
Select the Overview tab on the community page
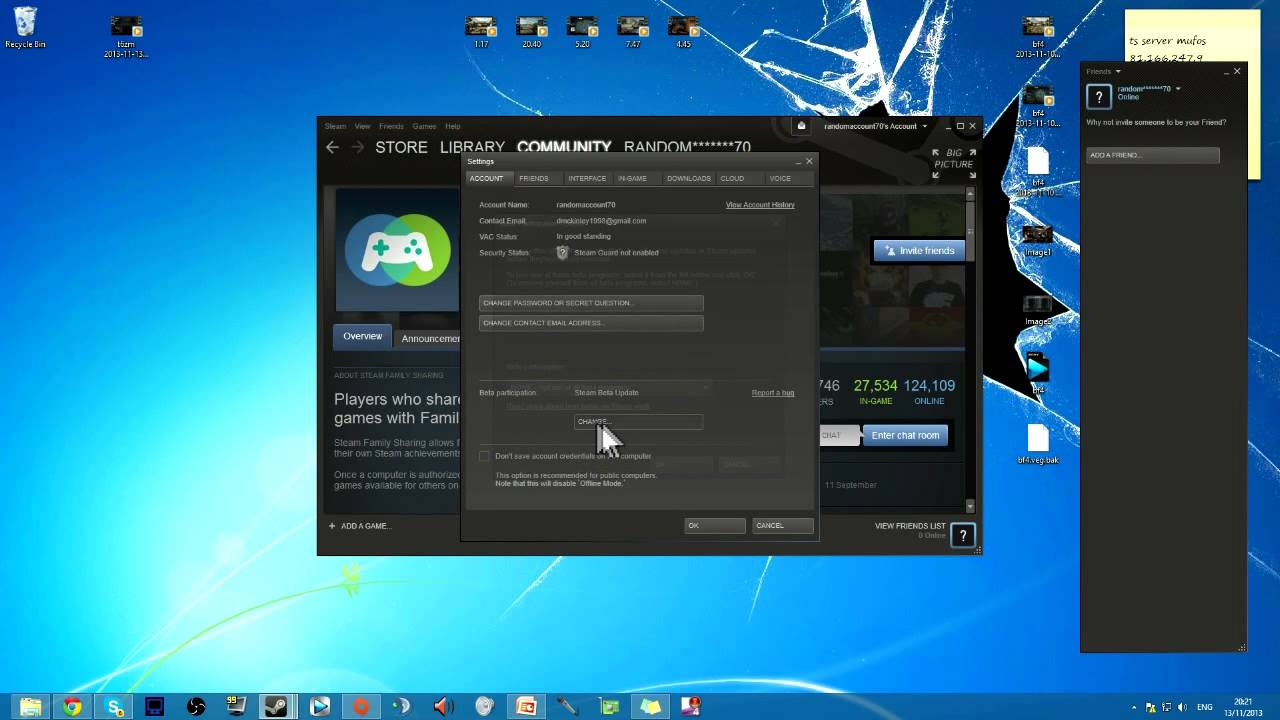click(x=362, y=337)
